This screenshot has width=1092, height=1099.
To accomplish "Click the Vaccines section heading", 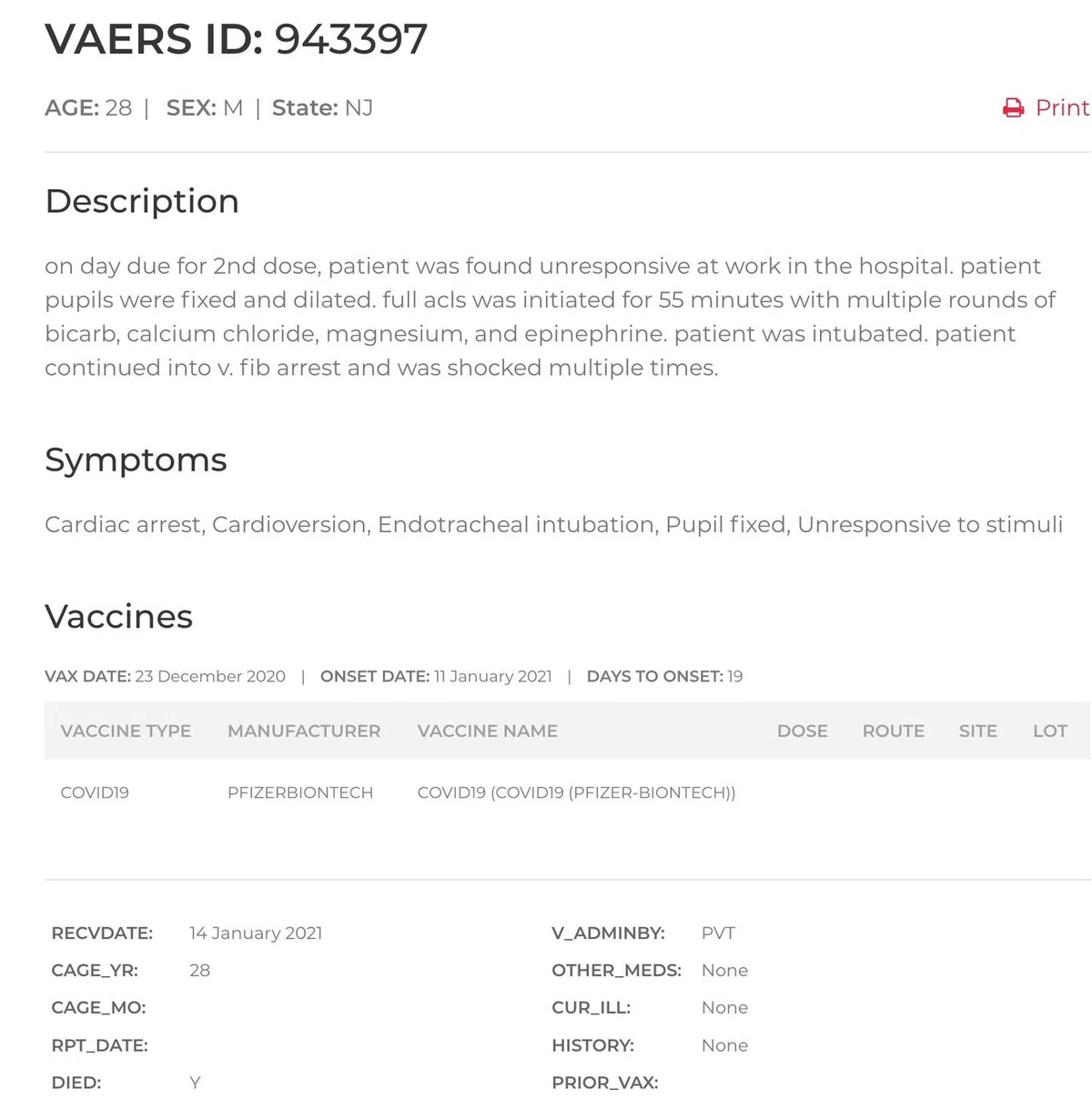I will (118, 617).
